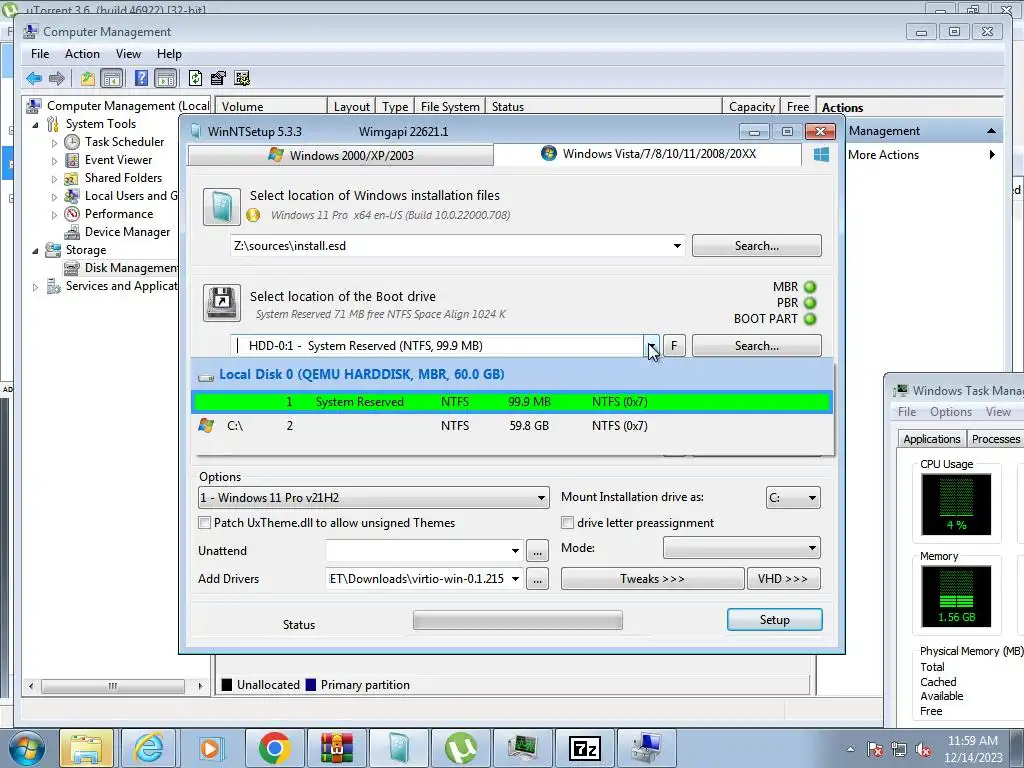Click the Windows logo icon beside the Vista tab
The height and width of the screenshot is (768, 1024).
click(x=822, y=154)
